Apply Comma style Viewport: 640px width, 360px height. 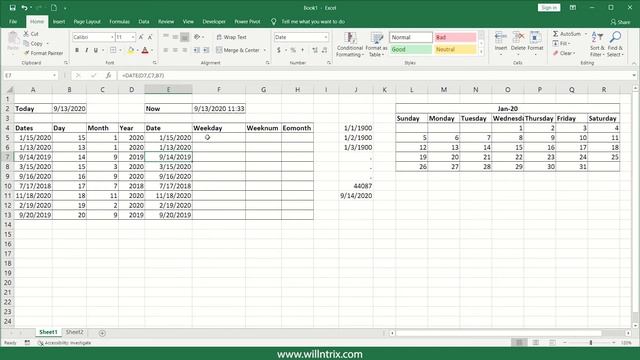[x=302, y=50]
